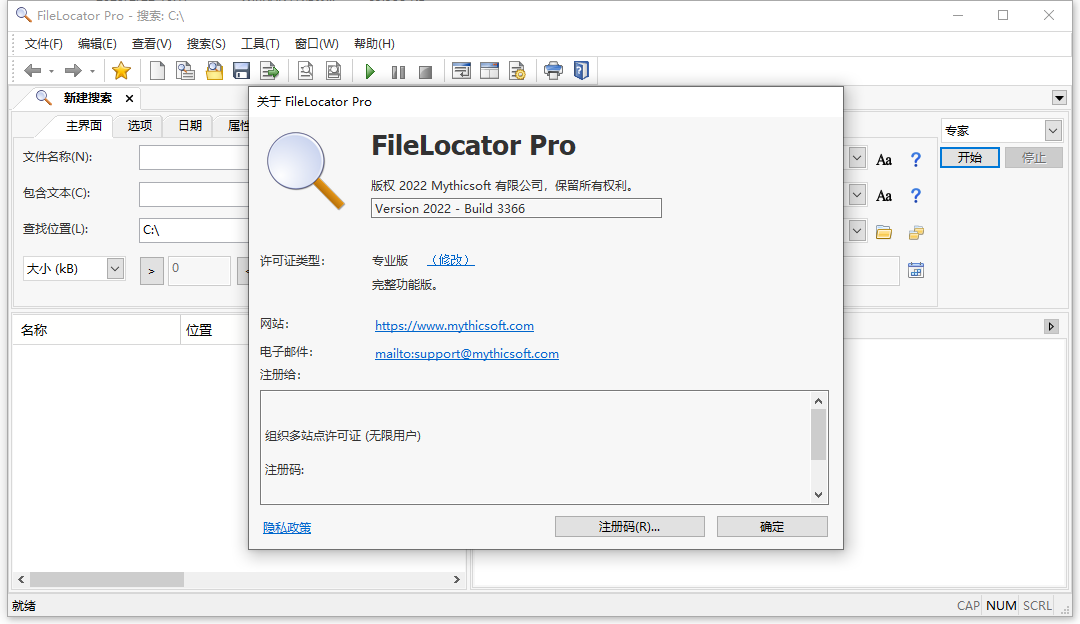The height and width of the screenshot is (624, 1080).
Task: Open the file name options dropdown arrow
Action: tap(857, 157)
